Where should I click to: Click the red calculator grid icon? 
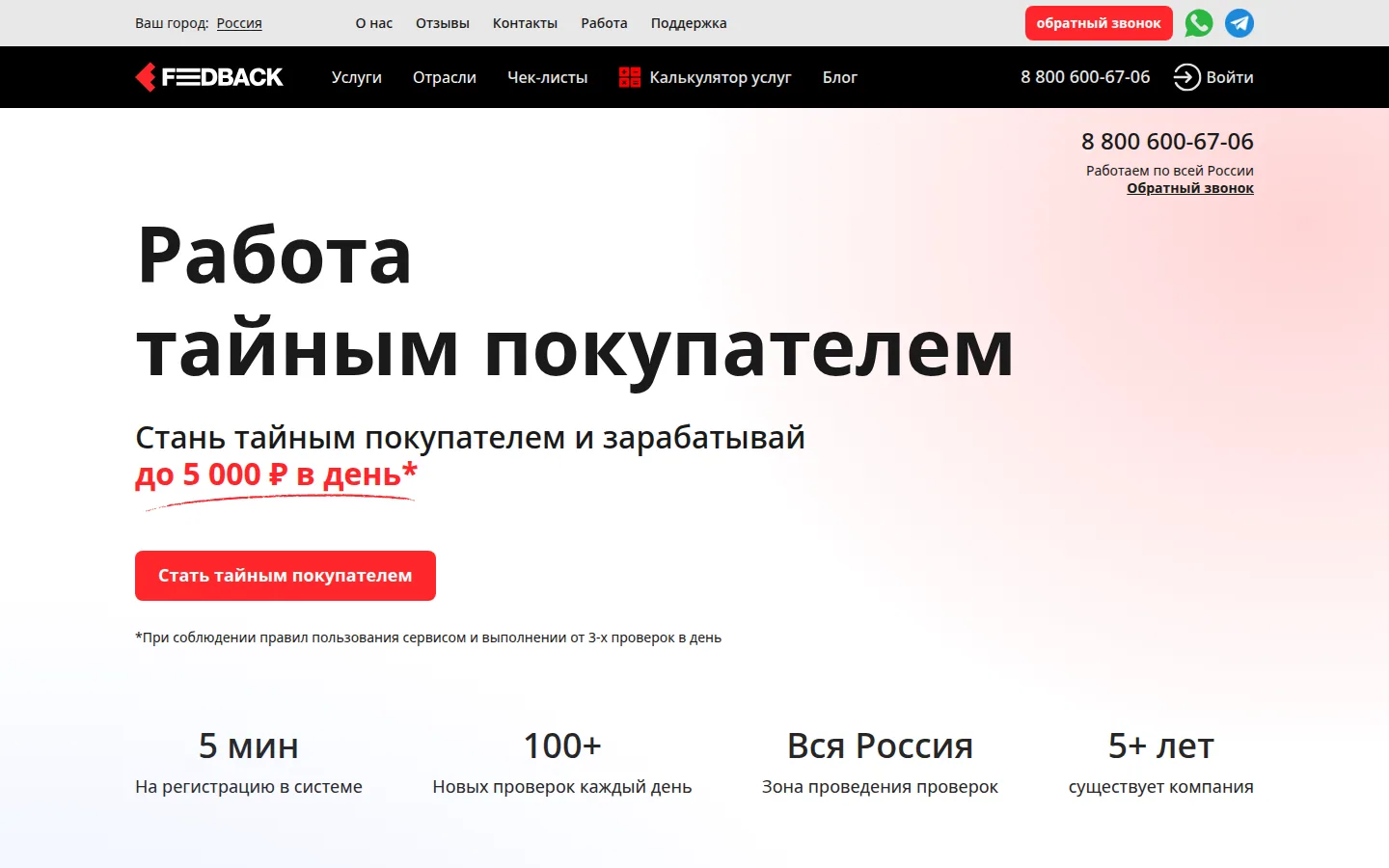click(630, 77)
